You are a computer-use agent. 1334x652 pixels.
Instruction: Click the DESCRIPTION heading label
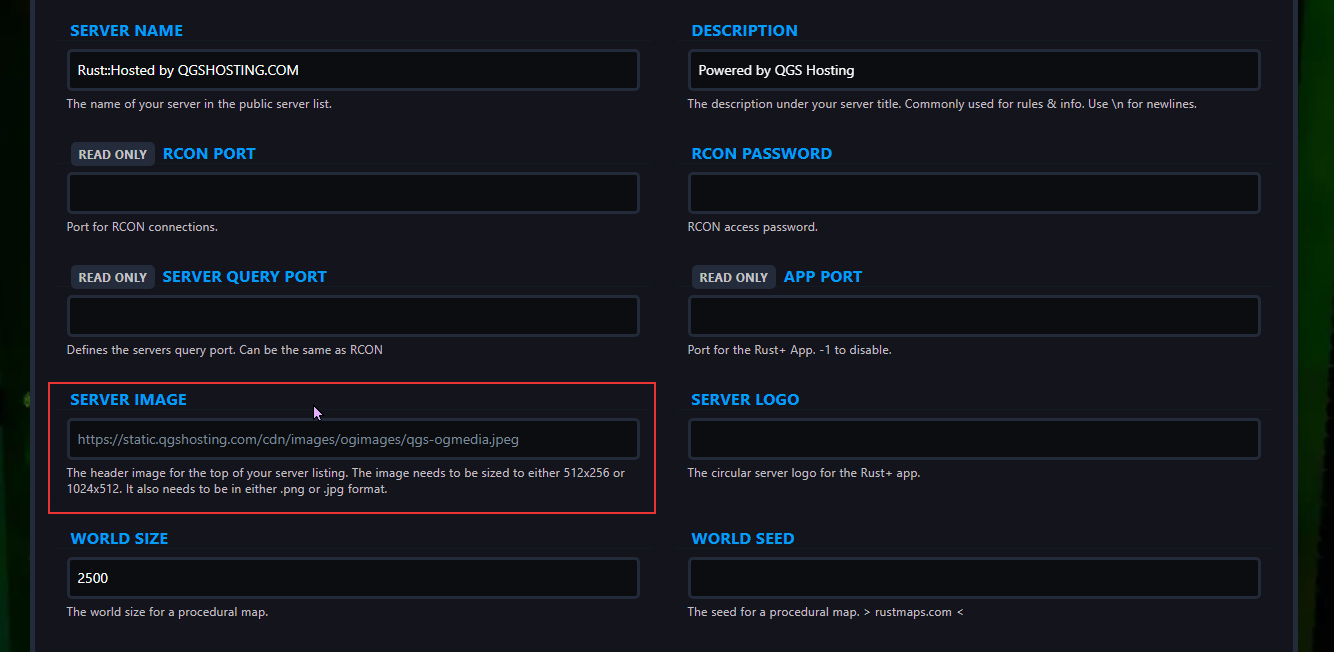coord(744,31)
